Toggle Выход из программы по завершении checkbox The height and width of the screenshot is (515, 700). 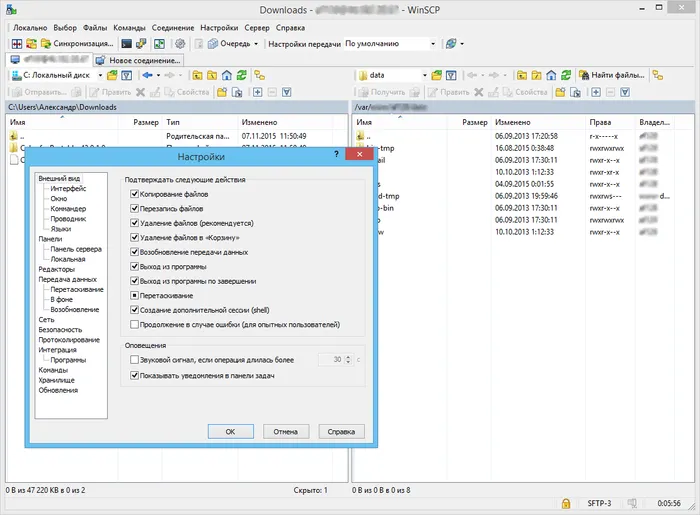pyautogui.click(x=134, y=281)
